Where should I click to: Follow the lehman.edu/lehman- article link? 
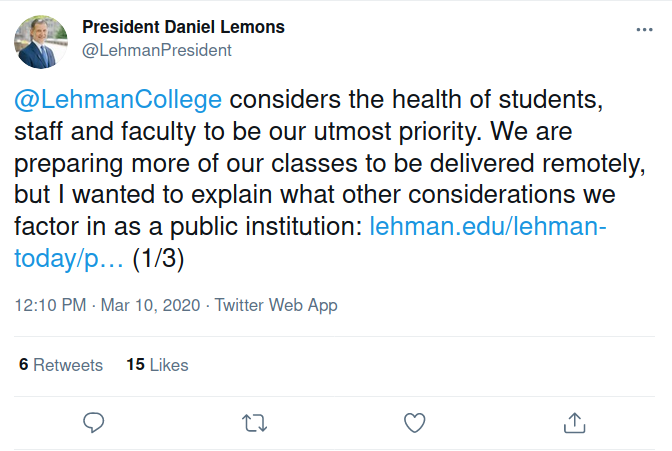[x=488, y=226]
